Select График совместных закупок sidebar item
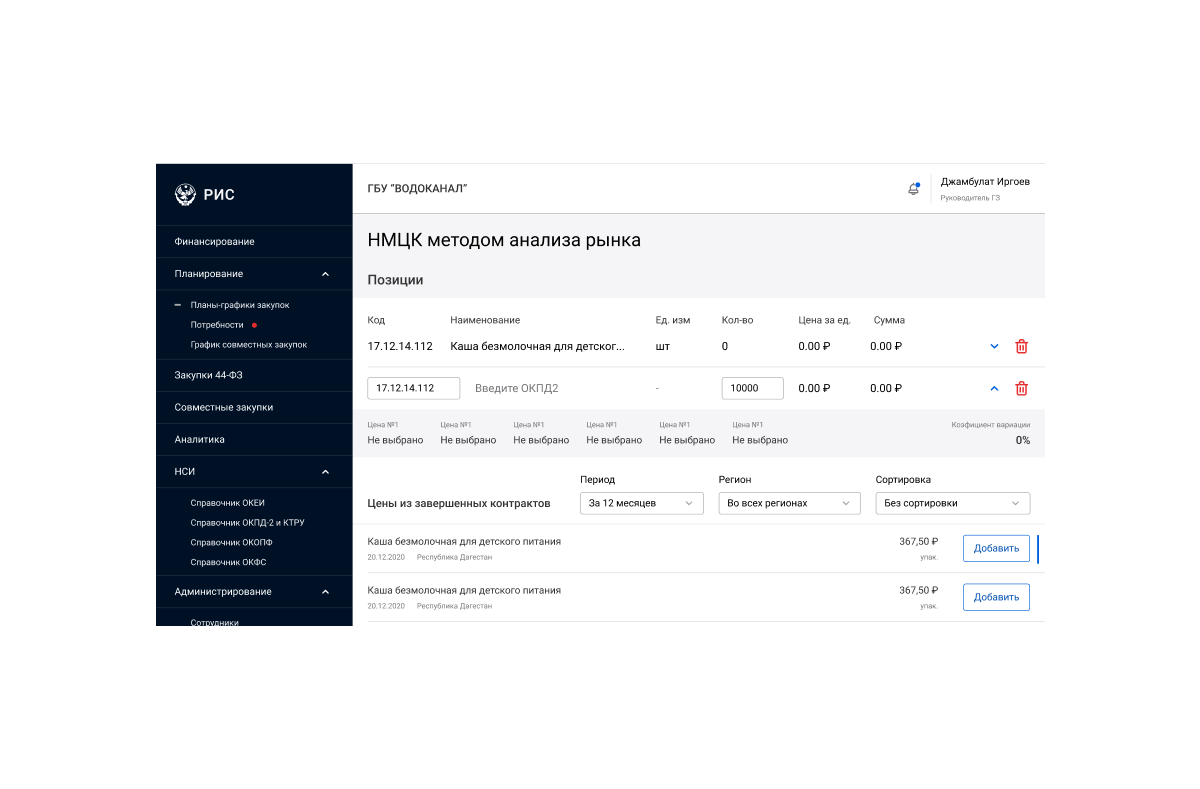Screen dimensions: 1200x789 tap(249, 344)
